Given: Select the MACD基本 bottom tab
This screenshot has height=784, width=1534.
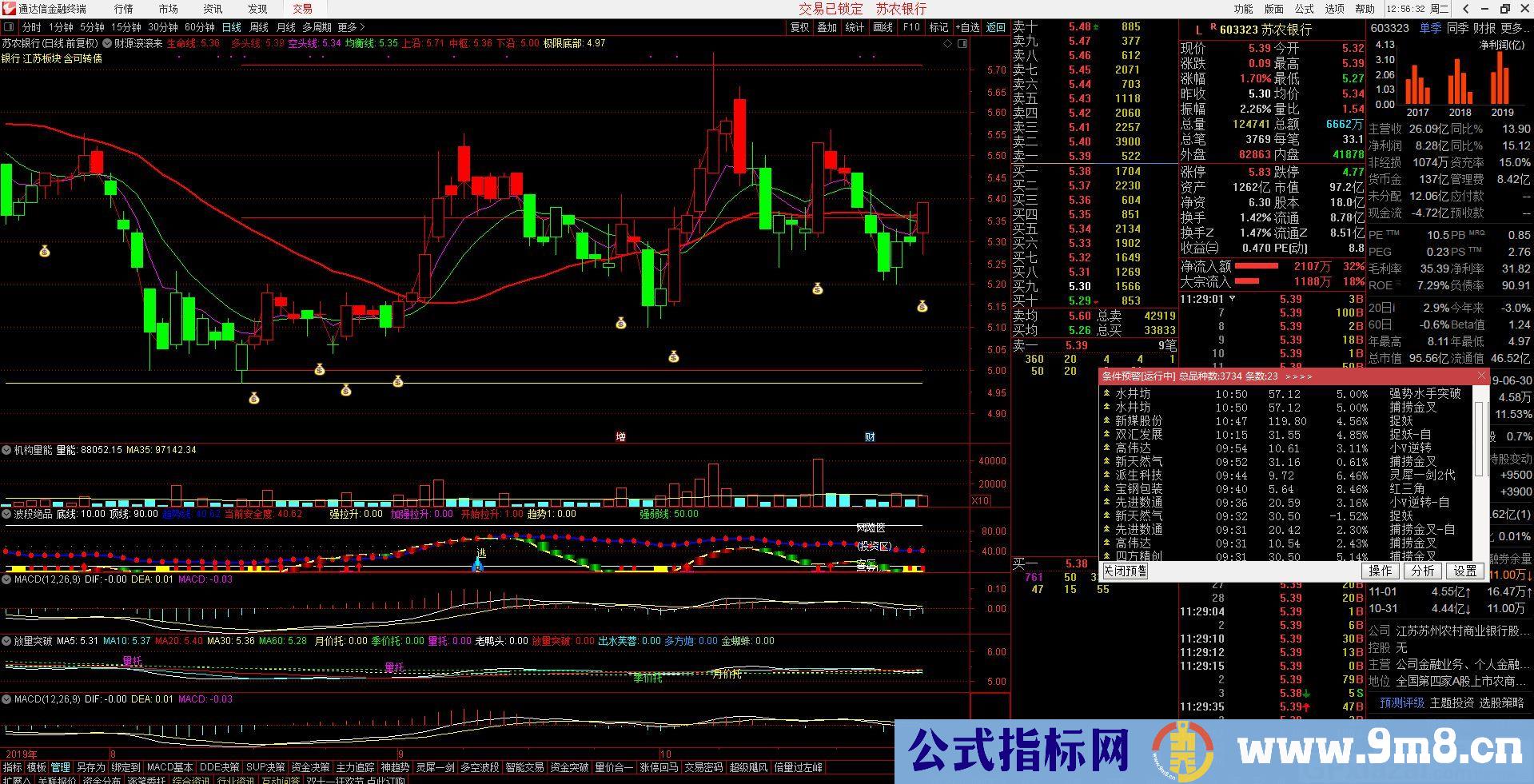Looking at the screenshot, I should coord(169,767).
